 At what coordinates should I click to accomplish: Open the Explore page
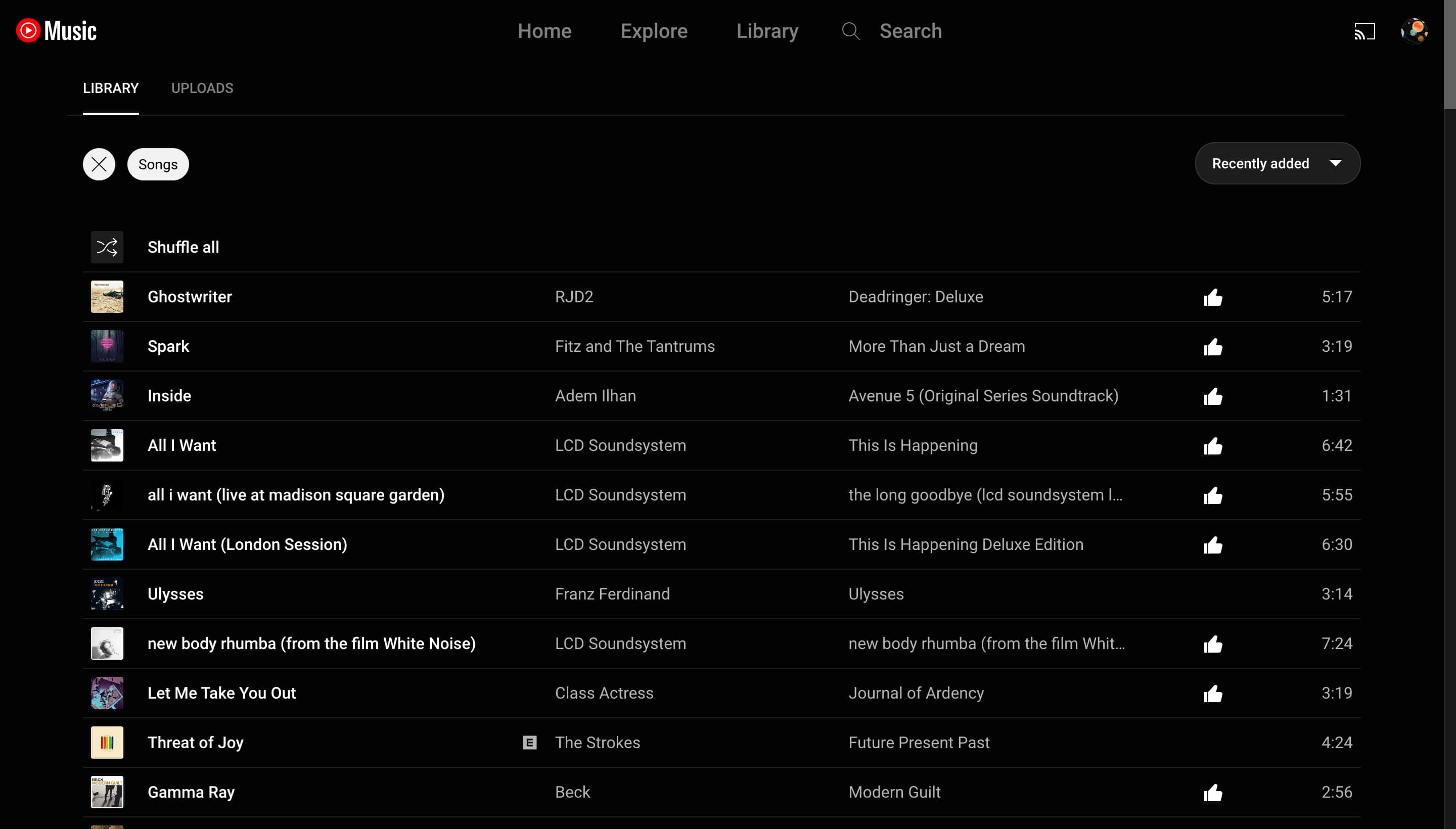coord(653,31)
